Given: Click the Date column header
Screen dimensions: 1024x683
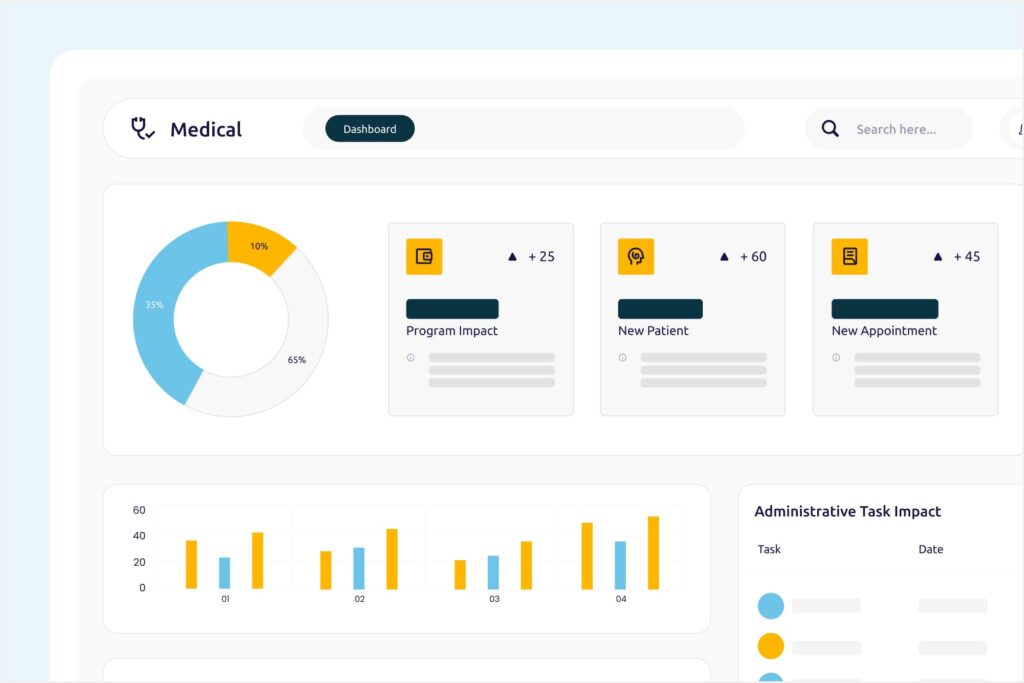Looking at the screenshot, I should [930, 549].
